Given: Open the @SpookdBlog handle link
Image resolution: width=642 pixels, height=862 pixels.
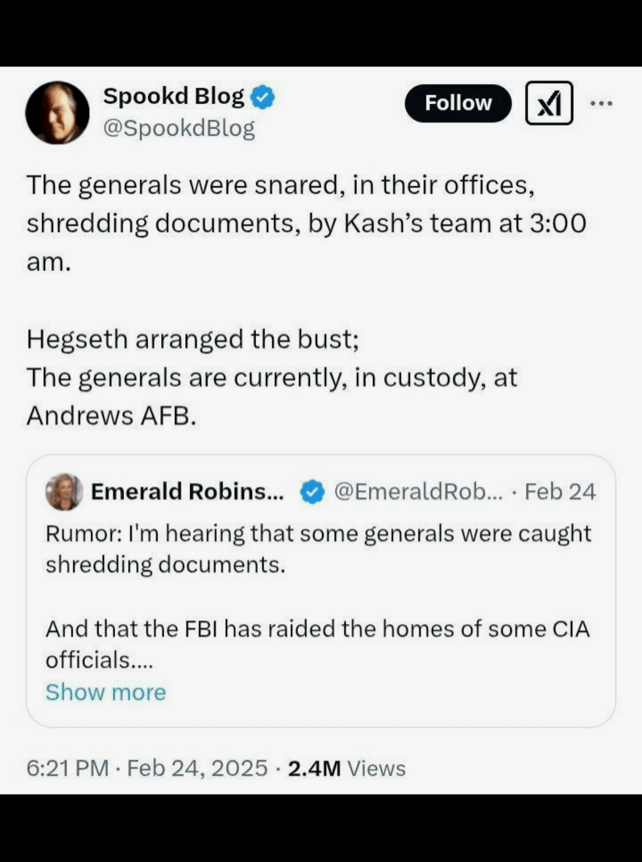Looking at the screenshot, I should [x=179, y=128].
